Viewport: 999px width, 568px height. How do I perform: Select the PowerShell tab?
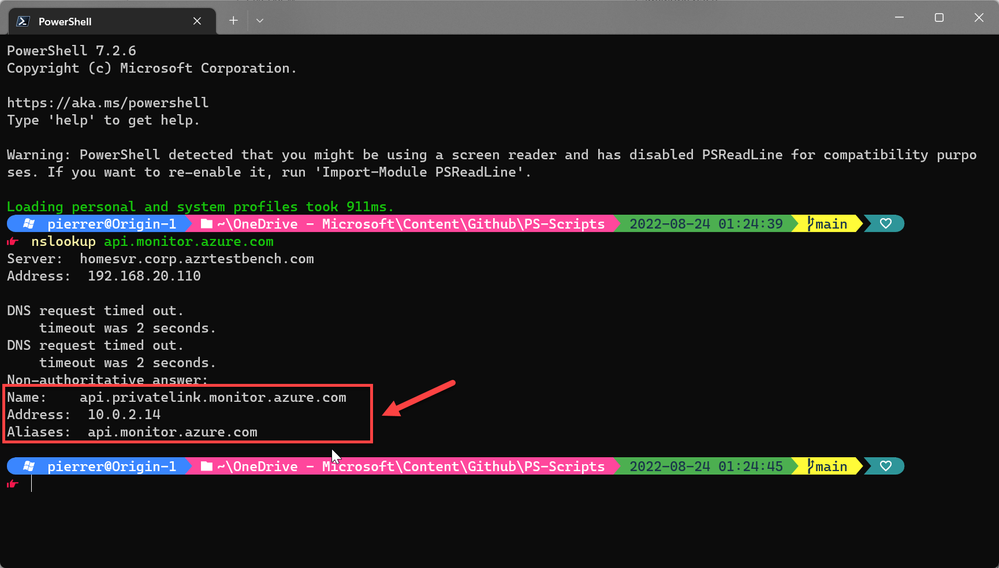[112, 21]
